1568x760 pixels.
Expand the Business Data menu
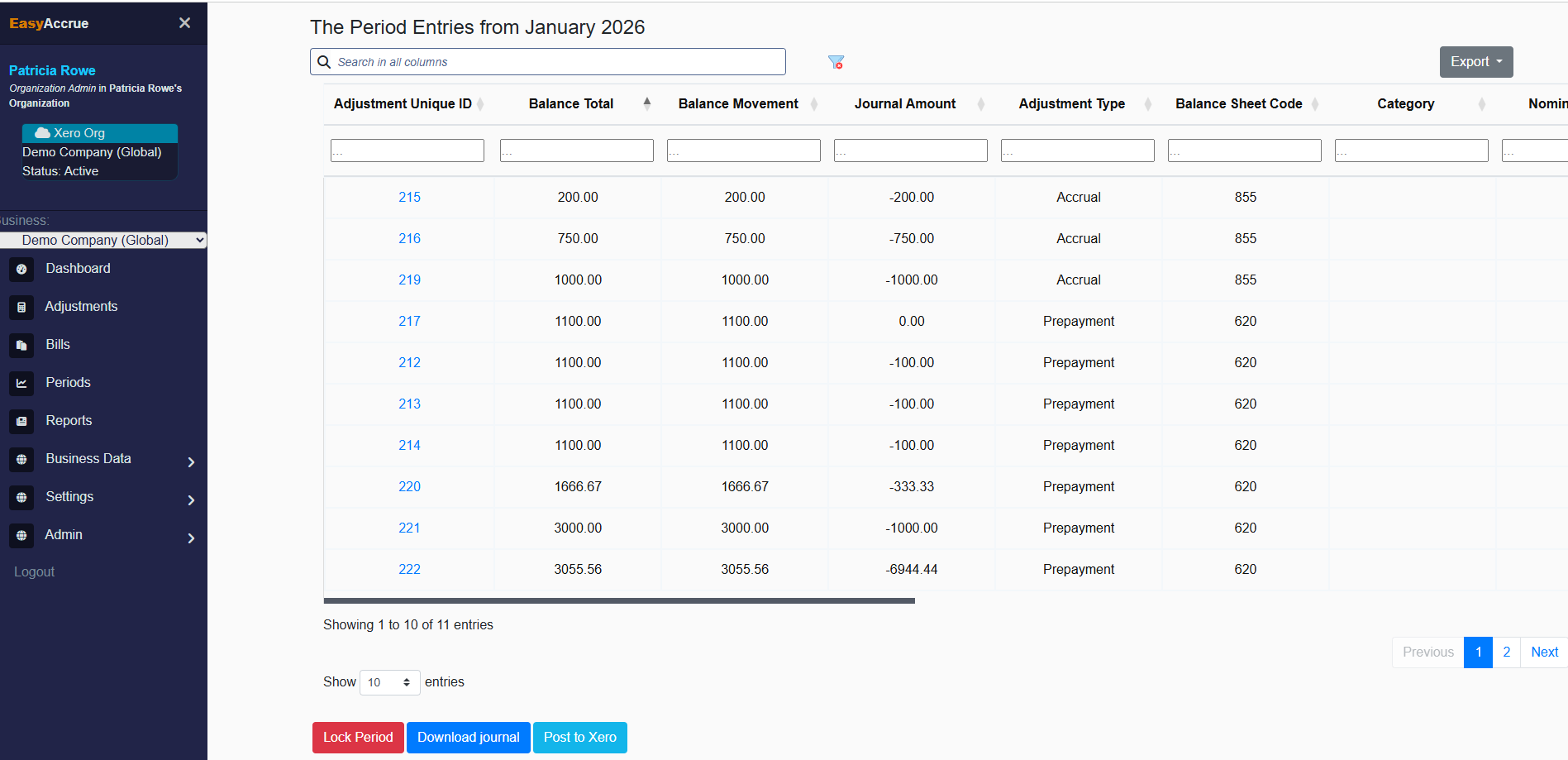[191, 461]
